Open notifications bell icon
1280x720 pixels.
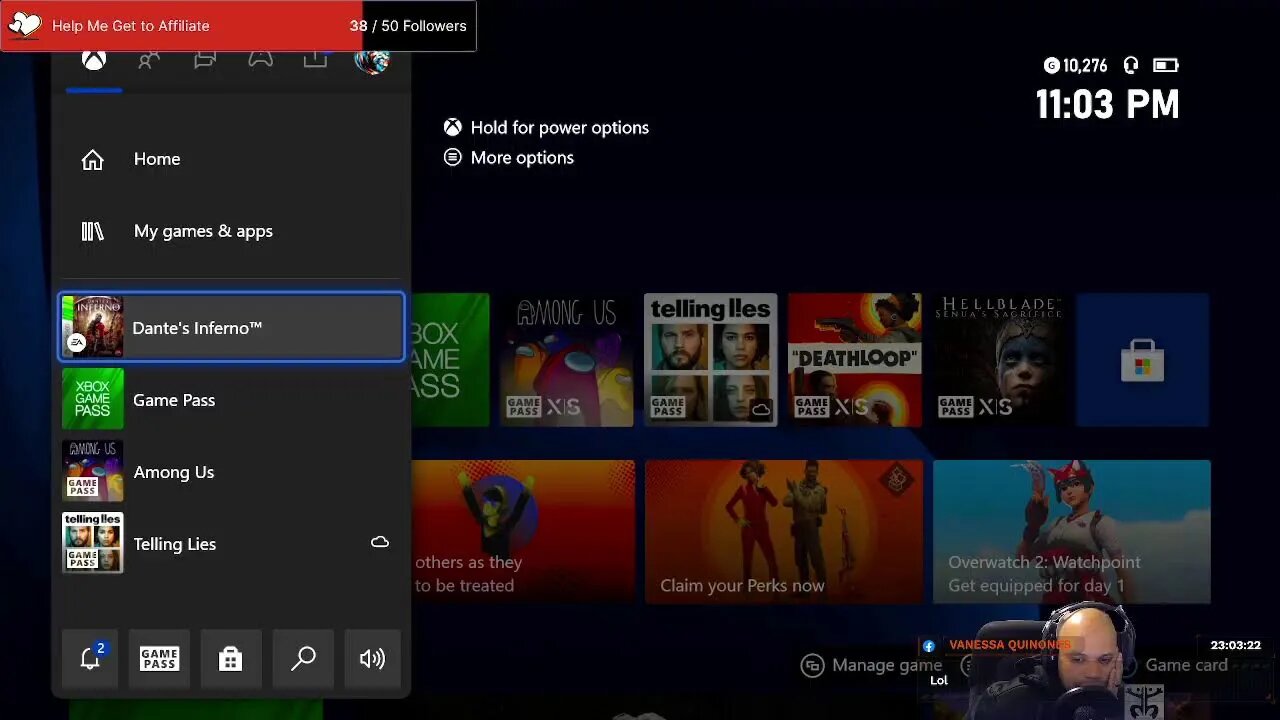pyautogui.click(x=90, y=658)
